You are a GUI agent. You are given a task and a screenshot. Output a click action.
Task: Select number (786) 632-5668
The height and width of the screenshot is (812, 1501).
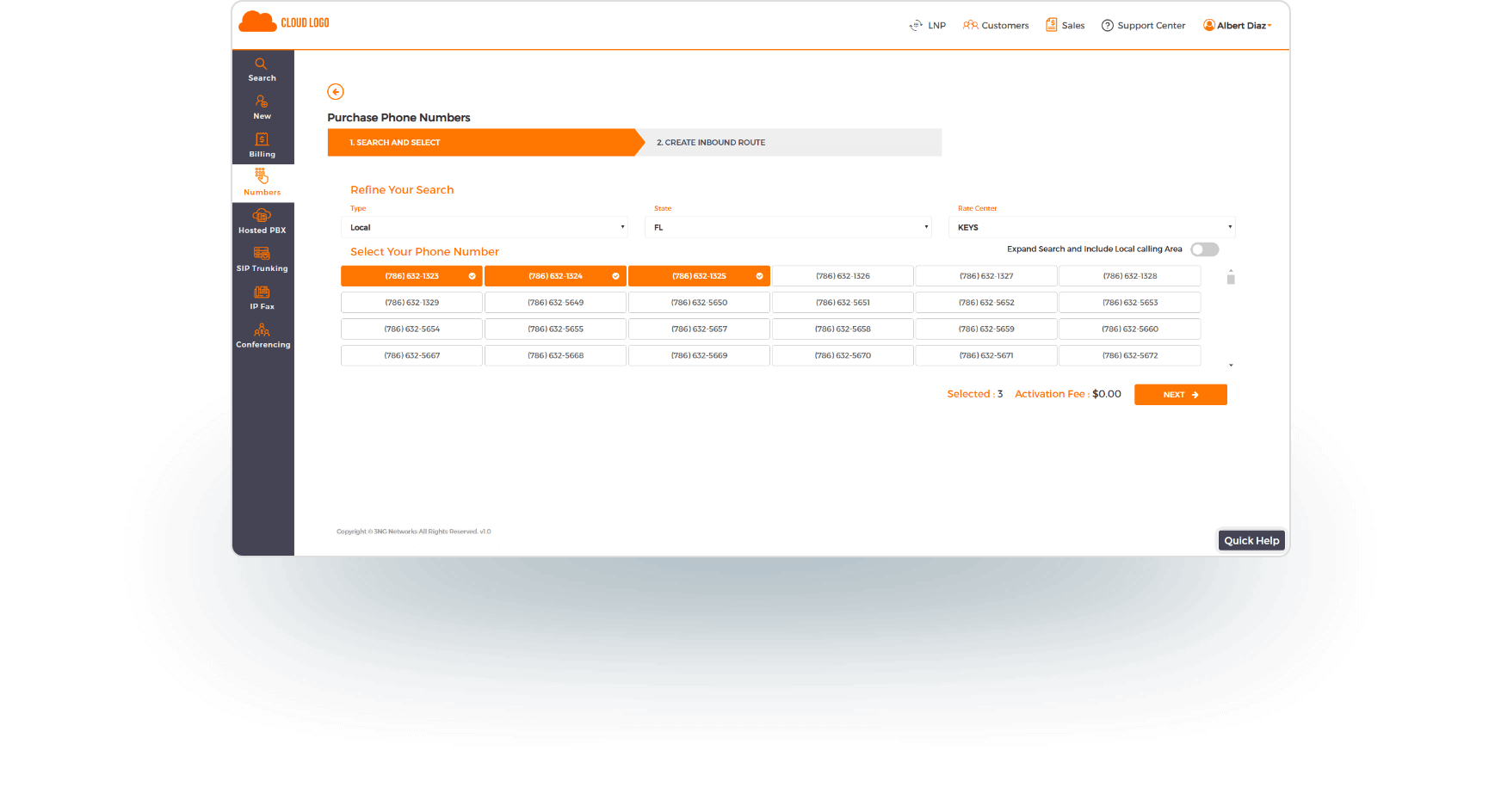[x=555, y=355]
